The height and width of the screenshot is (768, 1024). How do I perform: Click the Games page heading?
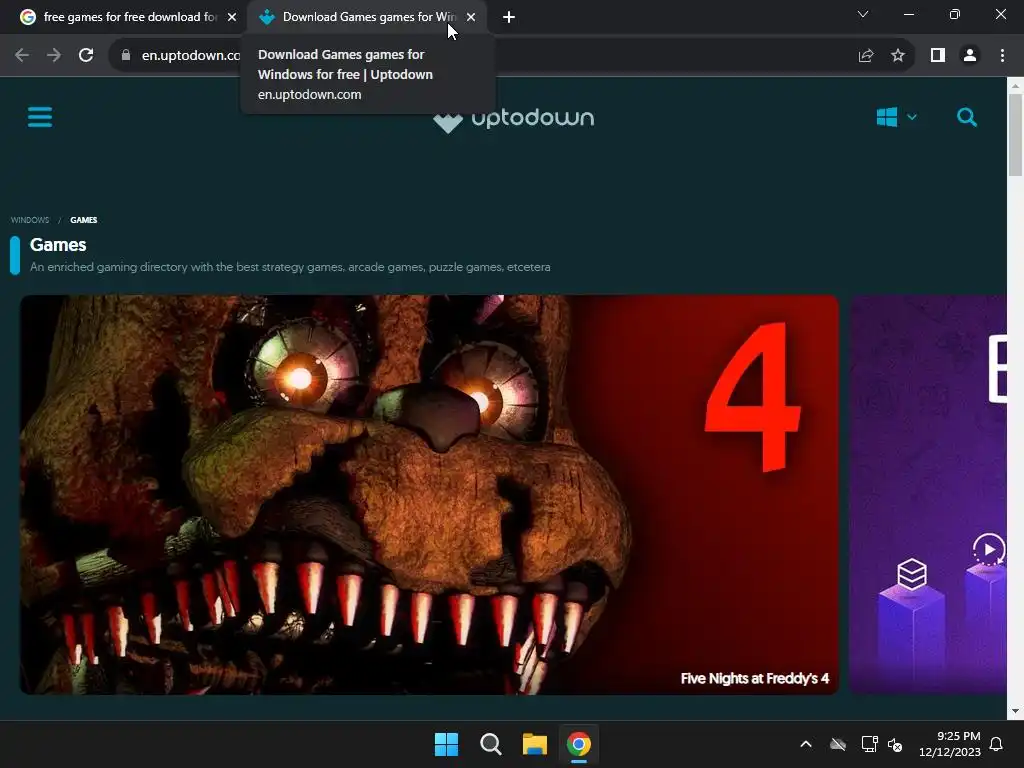pyautogui.click(x=58, y=245)
